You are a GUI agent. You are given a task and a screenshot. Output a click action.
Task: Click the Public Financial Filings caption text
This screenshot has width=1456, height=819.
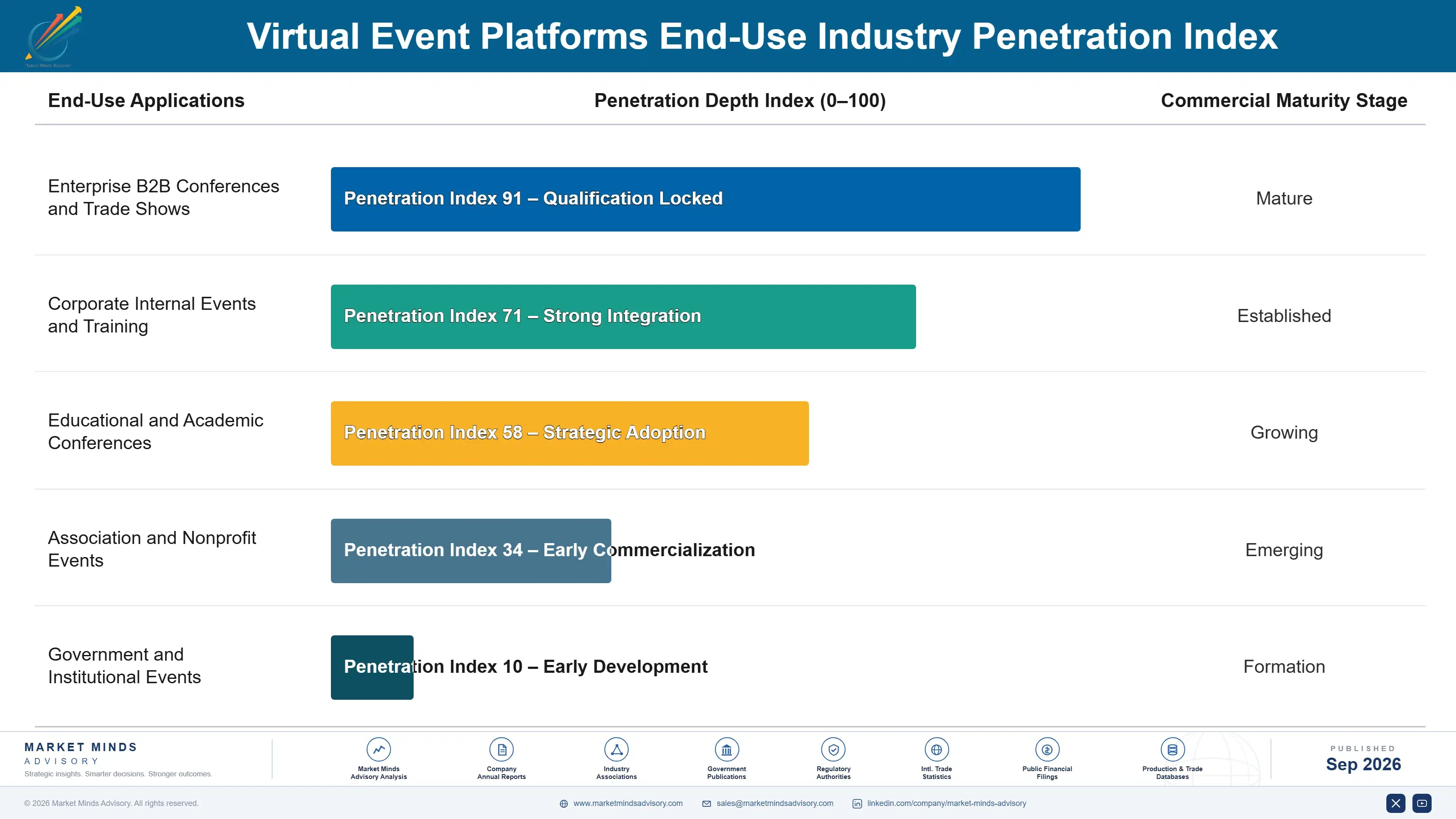tap(1047, 773)
